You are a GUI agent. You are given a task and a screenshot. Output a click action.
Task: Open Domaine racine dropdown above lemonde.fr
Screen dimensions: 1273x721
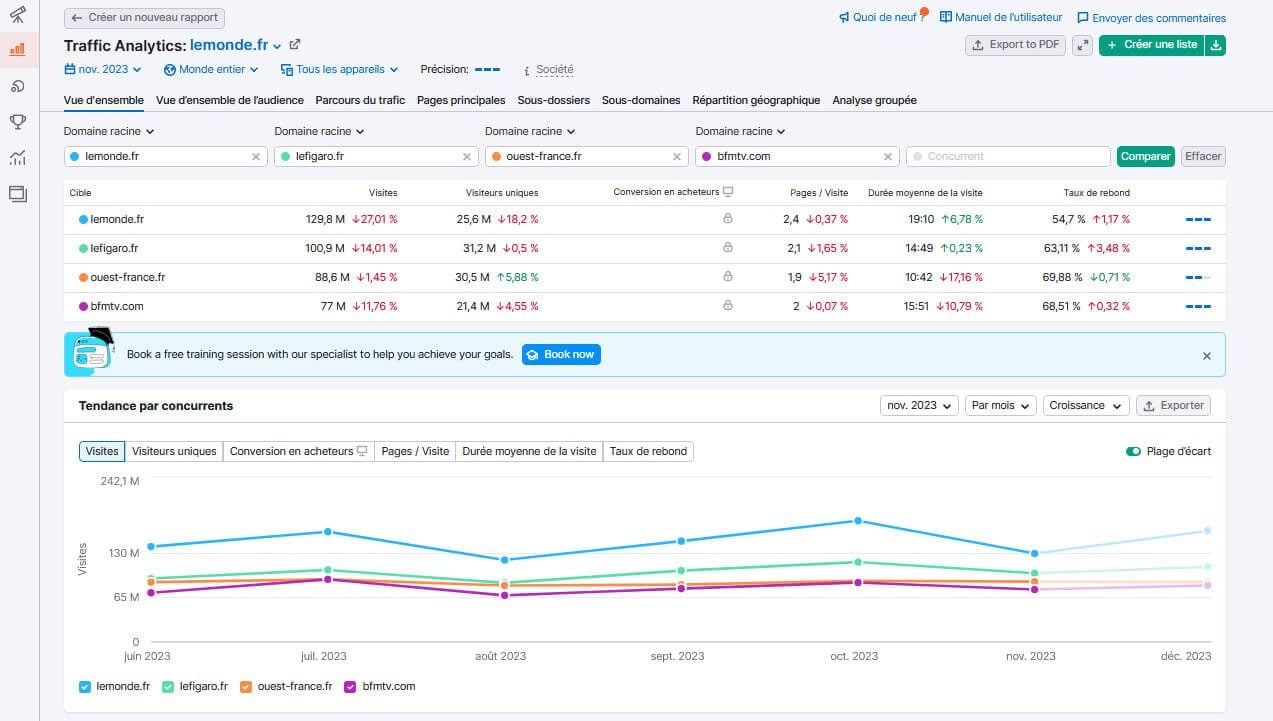109,131
